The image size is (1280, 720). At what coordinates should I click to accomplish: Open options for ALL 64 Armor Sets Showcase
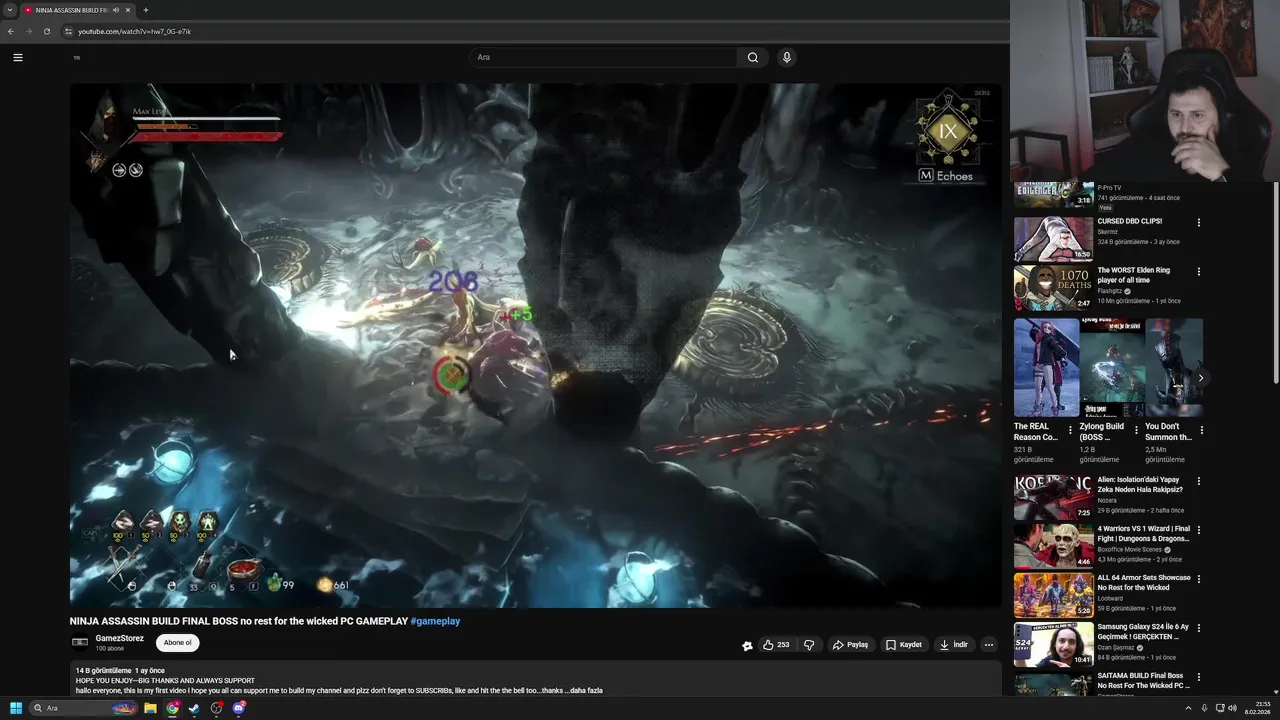point(1199,579)
